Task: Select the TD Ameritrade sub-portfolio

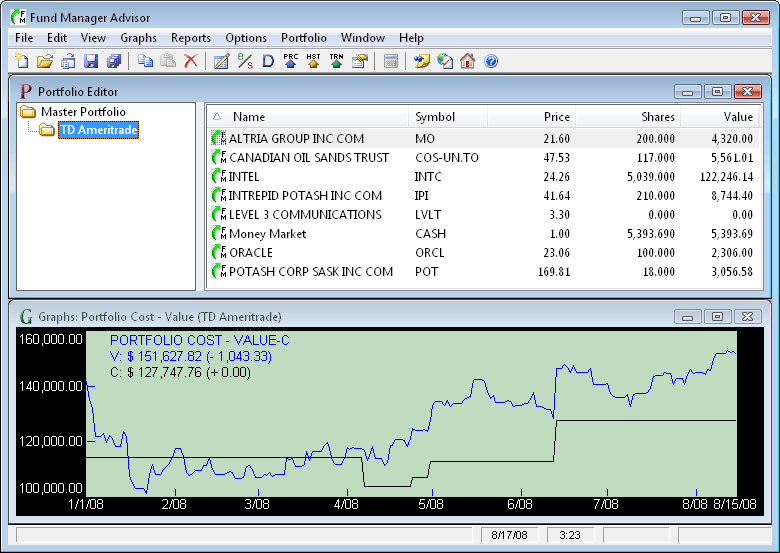Action: click(x=98, y=130)
